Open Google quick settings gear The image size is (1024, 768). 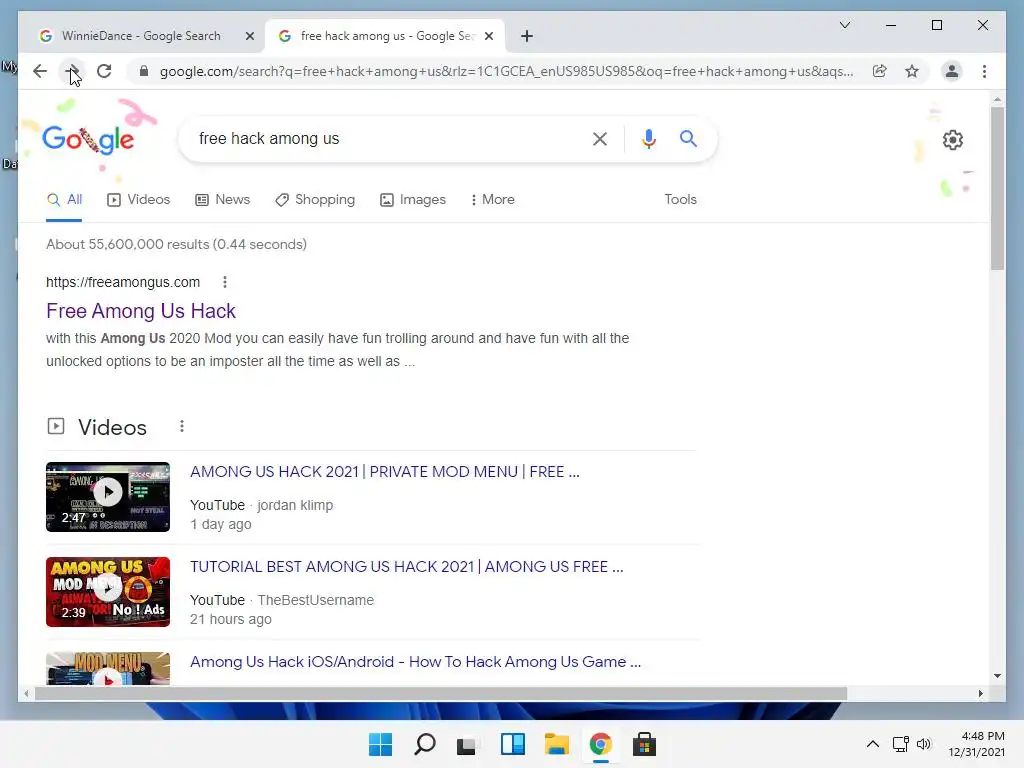coord(952,140)
